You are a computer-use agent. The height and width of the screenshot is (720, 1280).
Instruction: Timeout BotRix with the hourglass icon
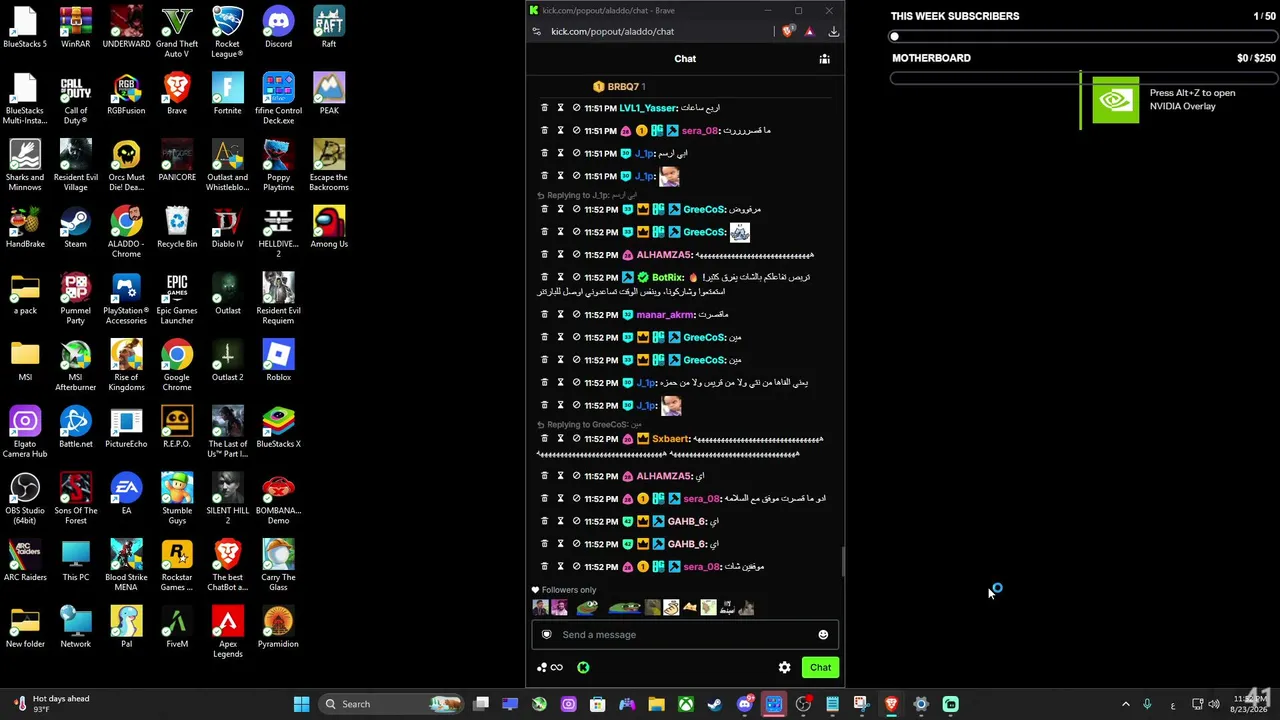tap(560, 277)
